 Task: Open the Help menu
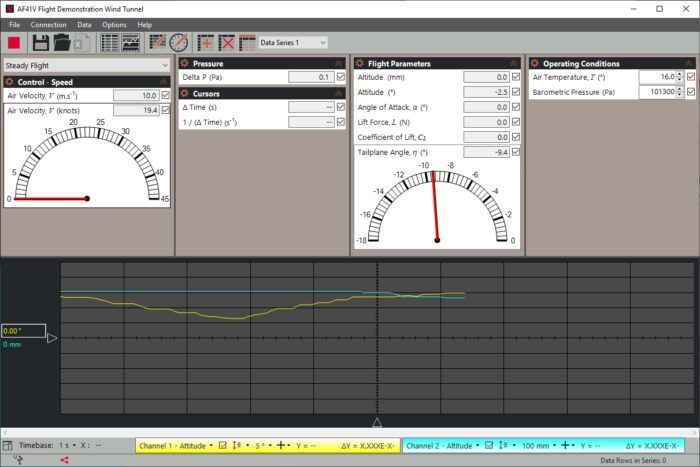(x=145, y=25)
